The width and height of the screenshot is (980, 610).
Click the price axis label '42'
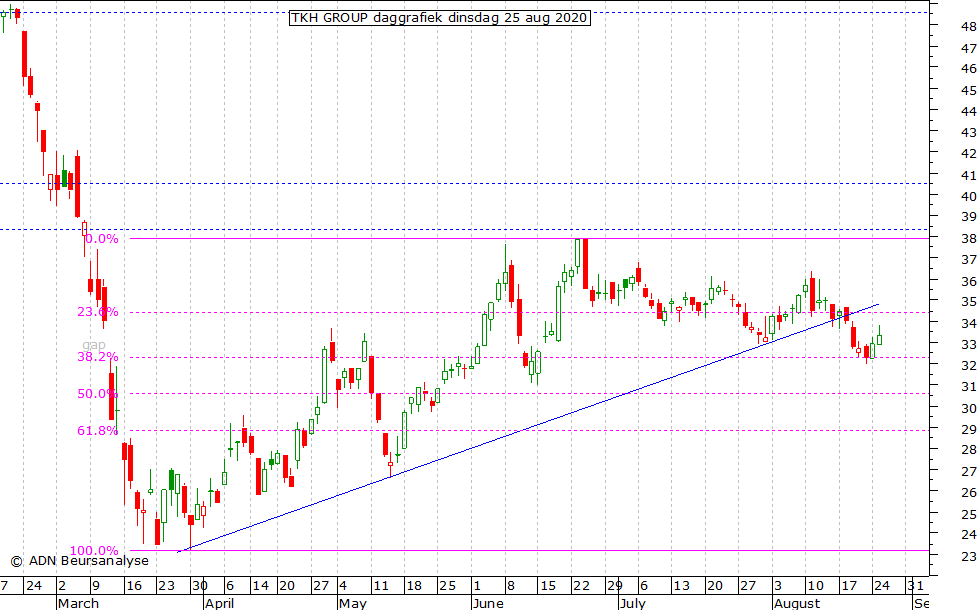(969, 154)
